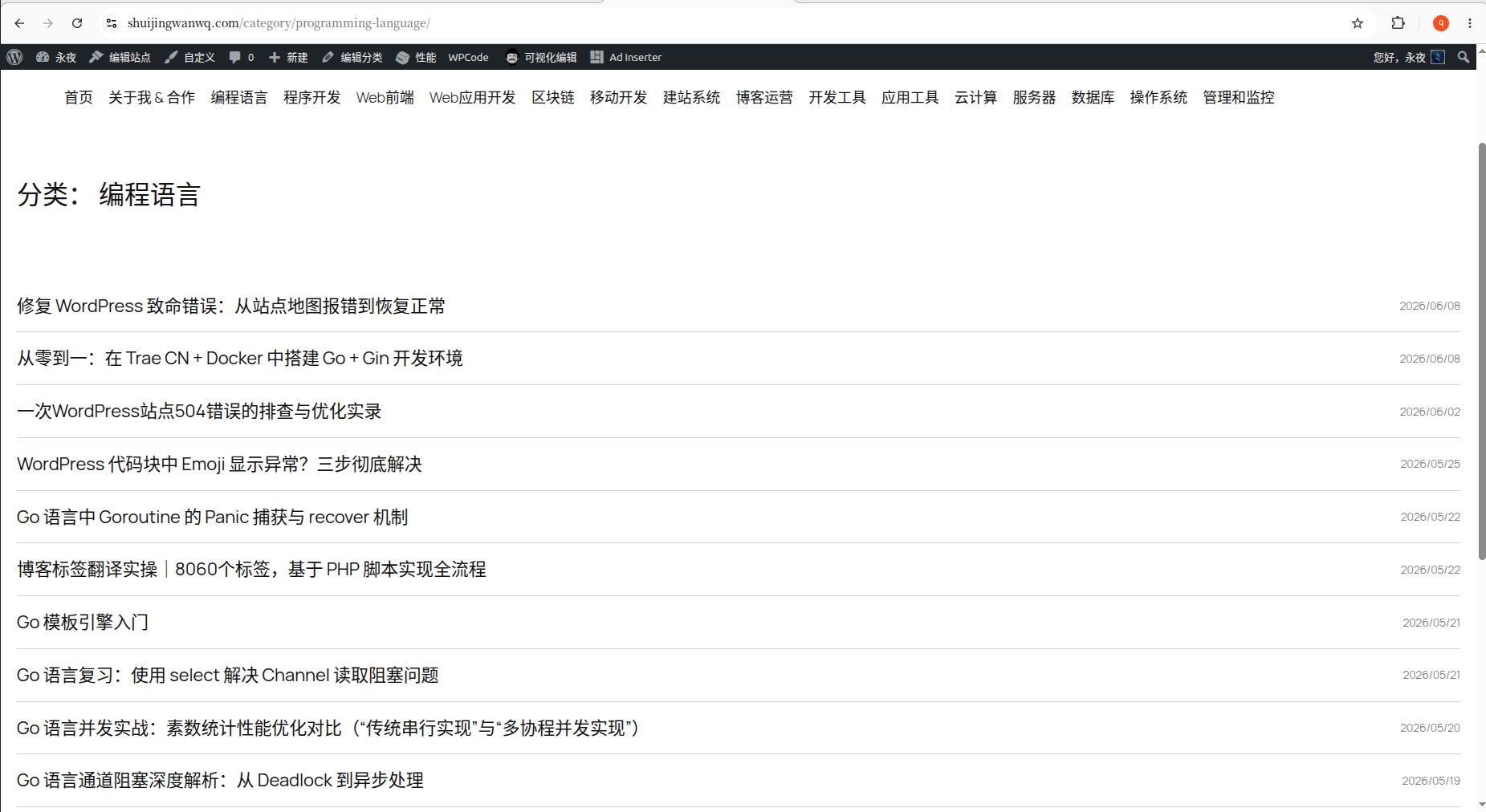Open the 操作系统 category
The width and height of the screenshot is (1486, 812).
1158,97
